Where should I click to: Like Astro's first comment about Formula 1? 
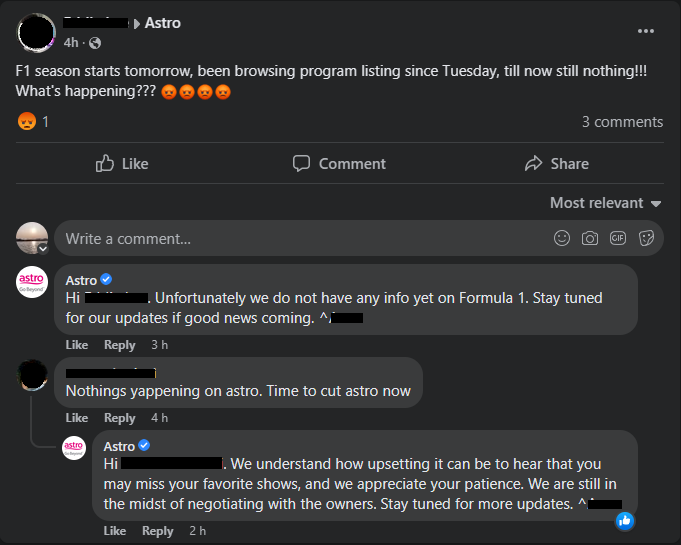pyautogui.click(x=77, y=345)
